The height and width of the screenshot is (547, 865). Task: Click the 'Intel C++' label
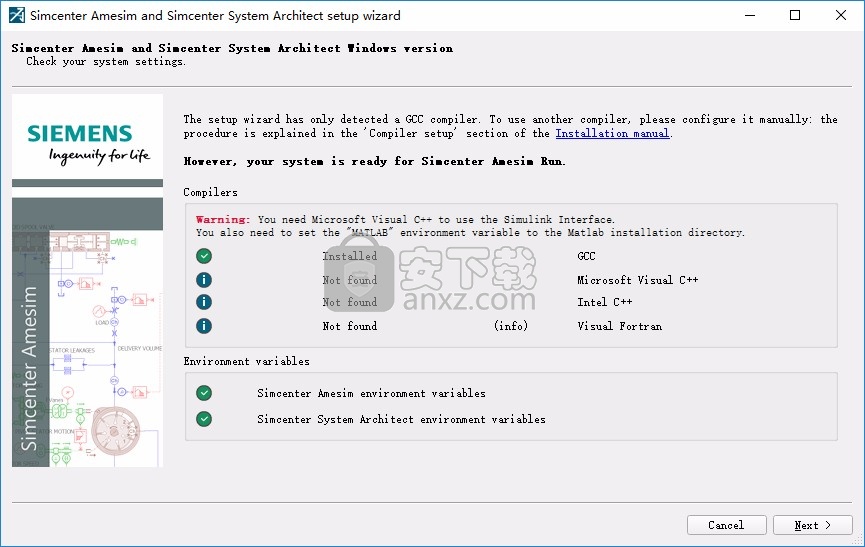[605, 302]
